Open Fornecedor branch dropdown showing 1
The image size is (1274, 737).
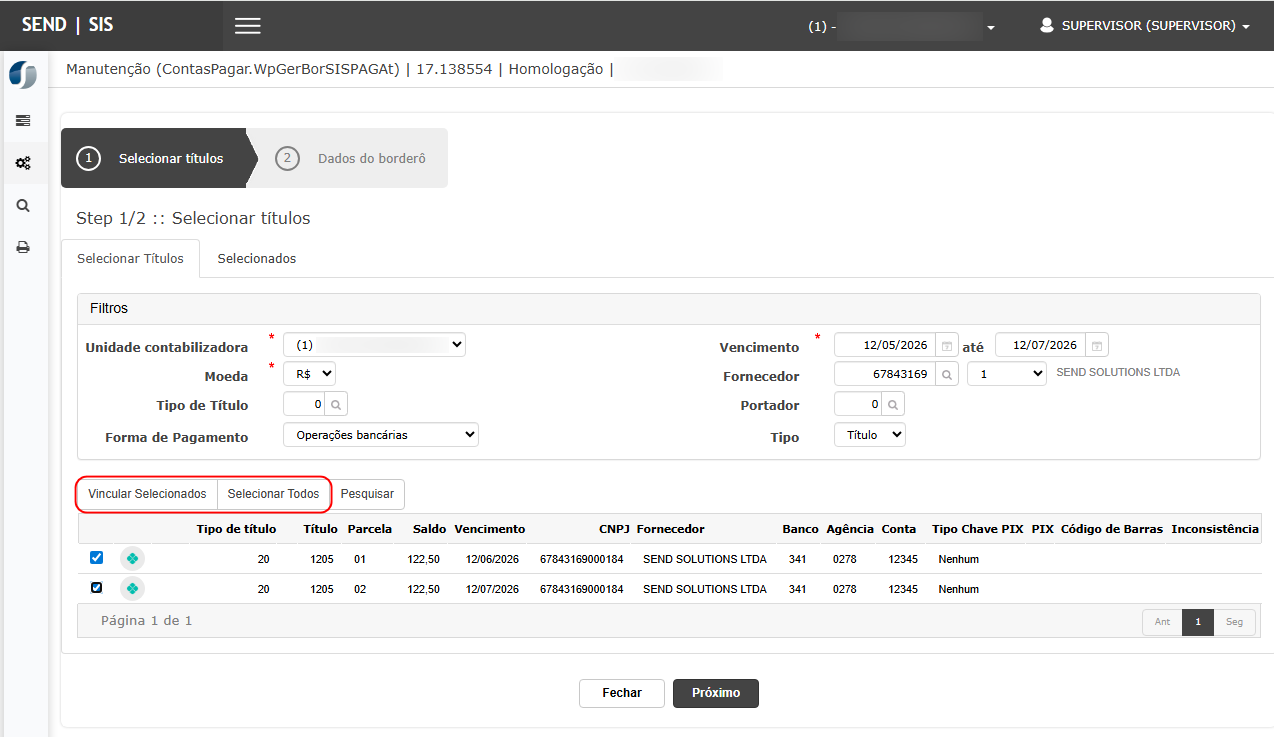(1007, 374)
